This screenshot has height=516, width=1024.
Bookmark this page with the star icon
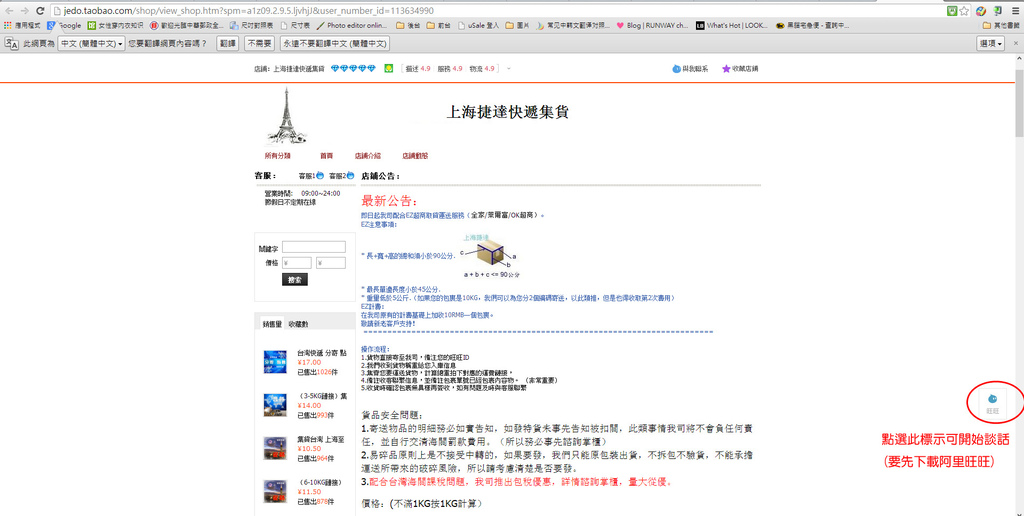click(964, 10)
